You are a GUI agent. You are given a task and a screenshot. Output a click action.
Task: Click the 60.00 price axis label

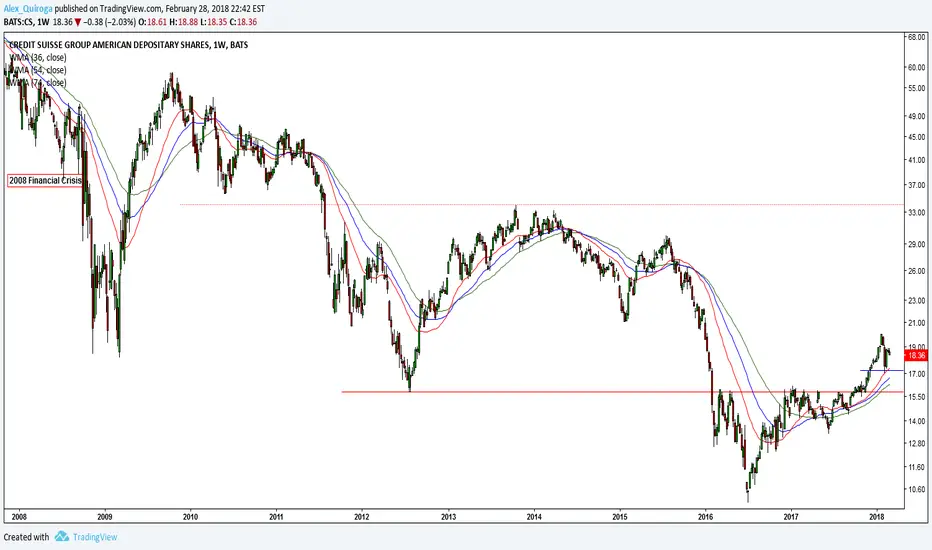pos(917,67)
